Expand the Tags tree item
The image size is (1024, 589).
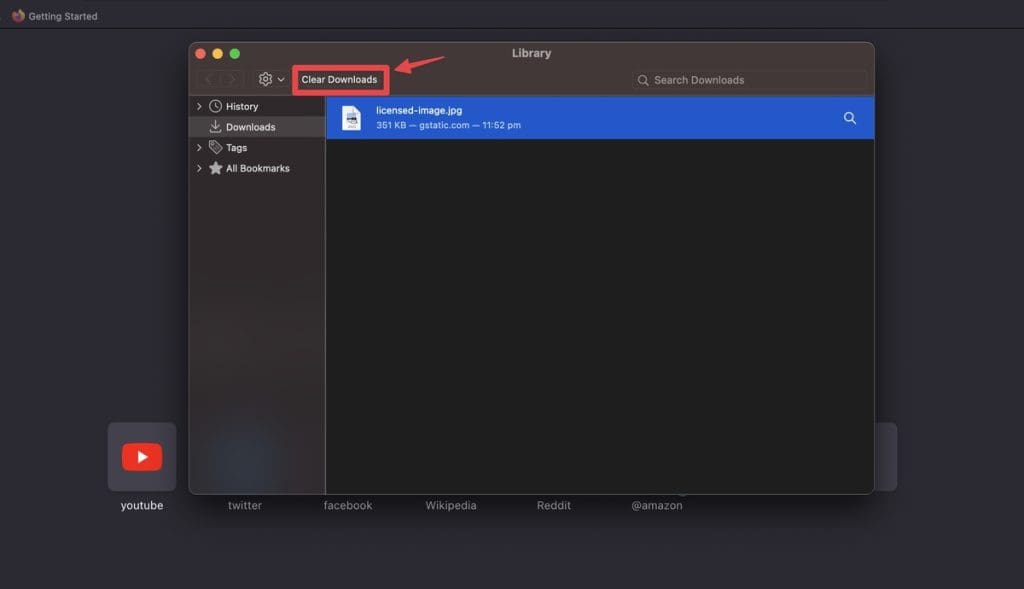click(199, 148)
